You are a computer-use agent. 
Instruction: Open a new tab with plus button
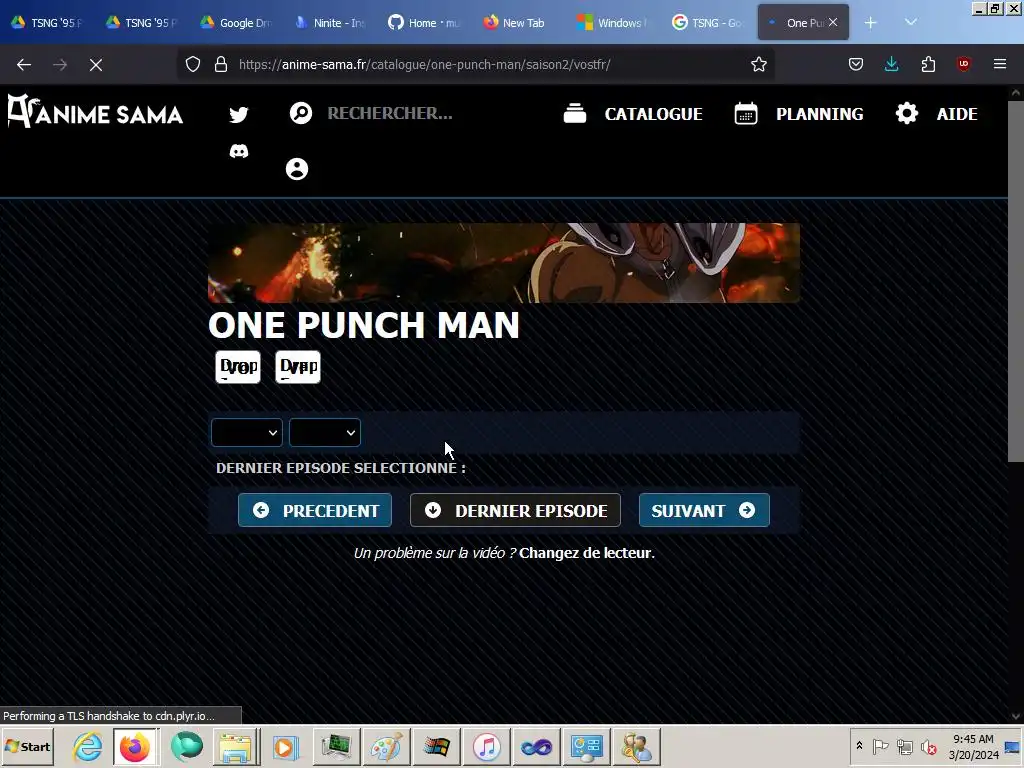[871, 23]
